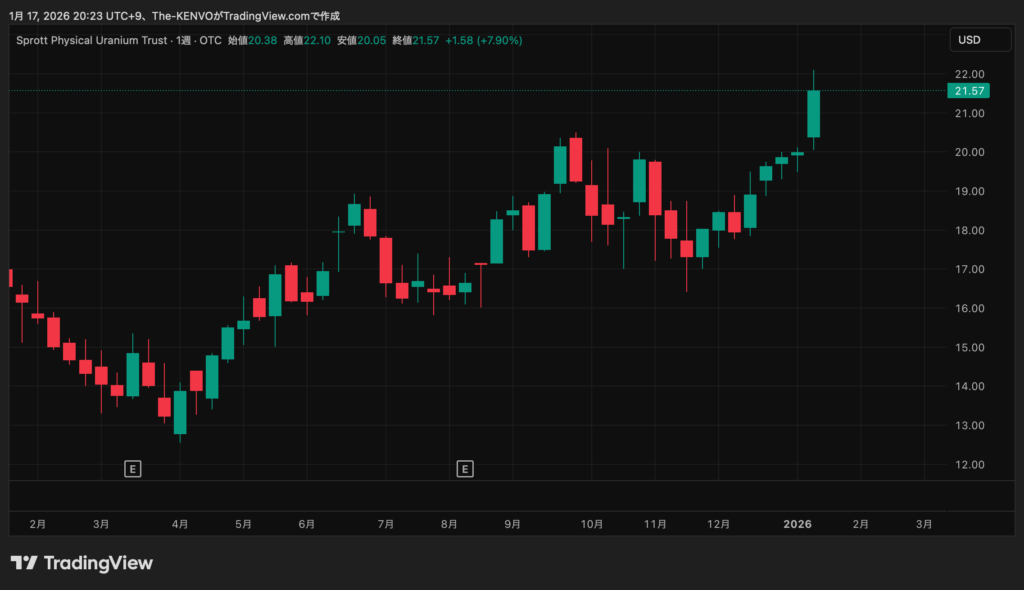Click the 9月 label on the time axis
The image size is (1024, 590).
[x=513, y=524]
